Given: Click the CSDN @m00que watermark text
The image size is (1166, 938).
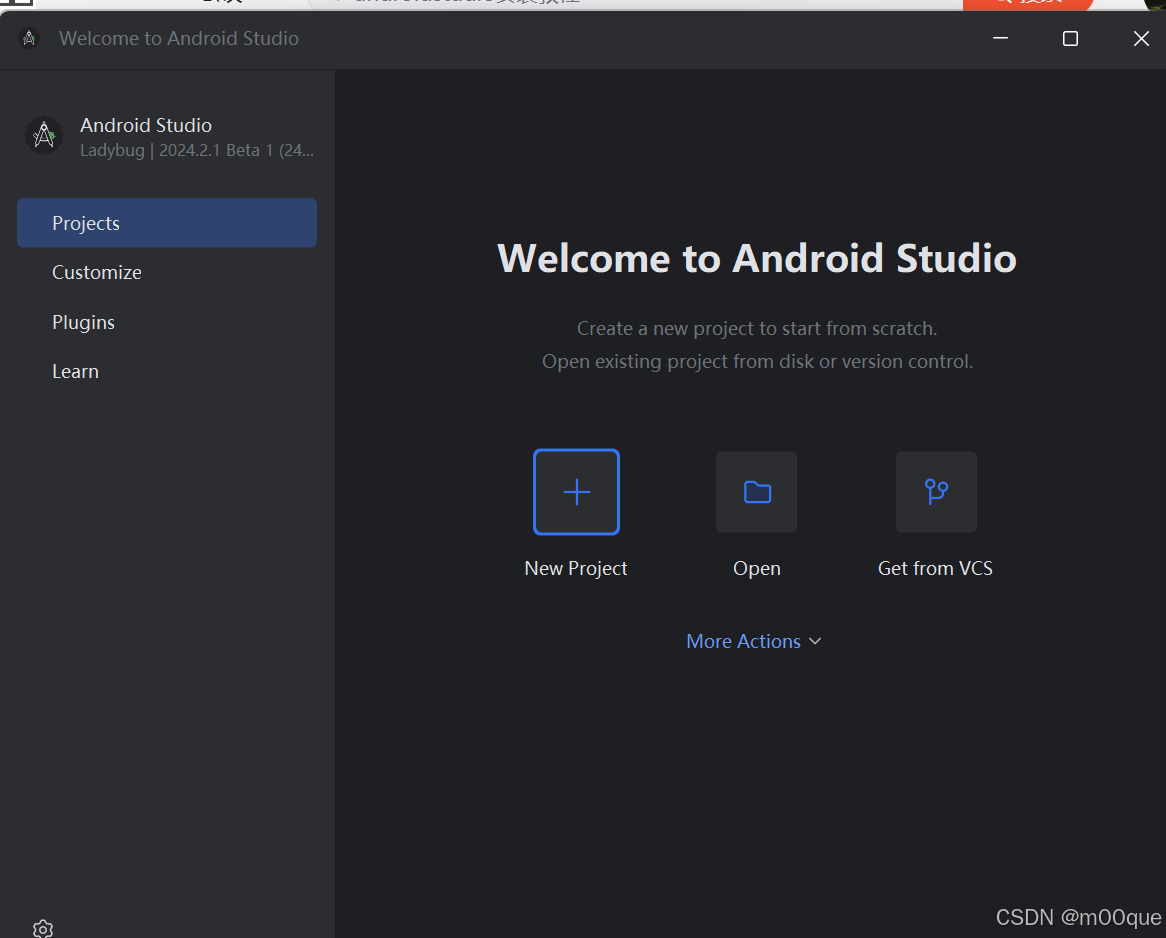Looking at the screenshot, I should (1078, 917).
